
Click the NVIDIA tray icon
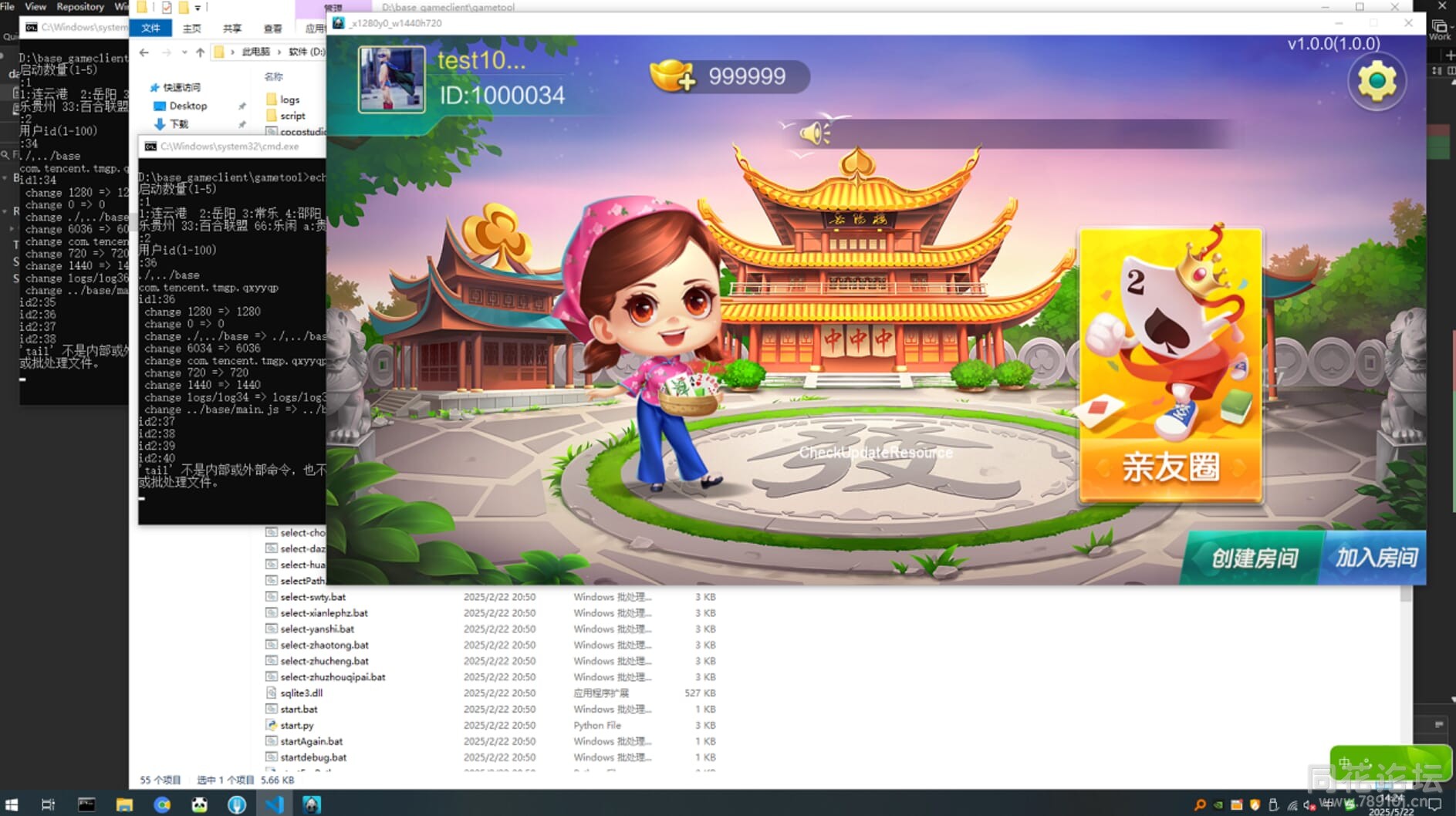(x=1218, y=805)
